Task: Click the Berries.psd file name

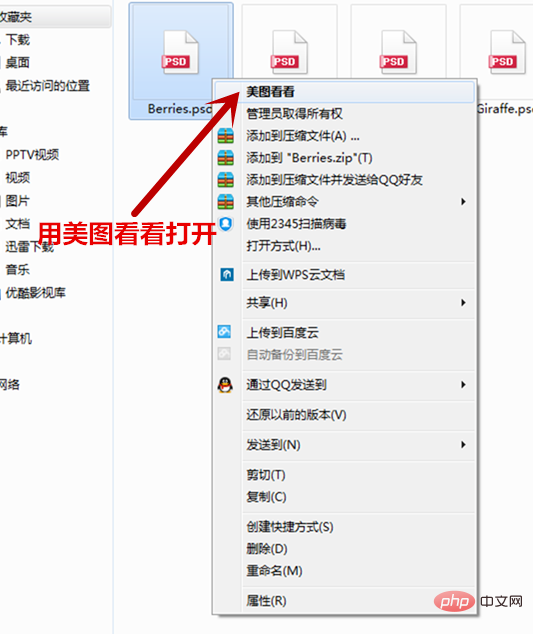Action: click(180, 109)
